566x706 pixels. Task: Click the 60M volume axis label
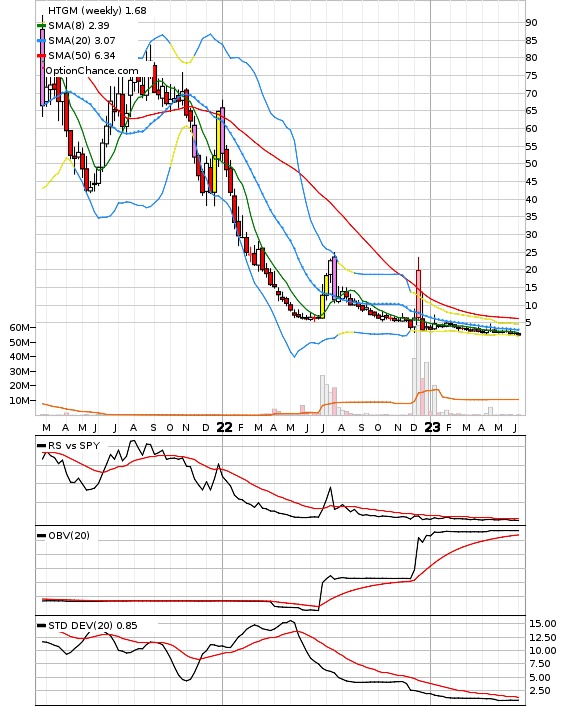19,328
